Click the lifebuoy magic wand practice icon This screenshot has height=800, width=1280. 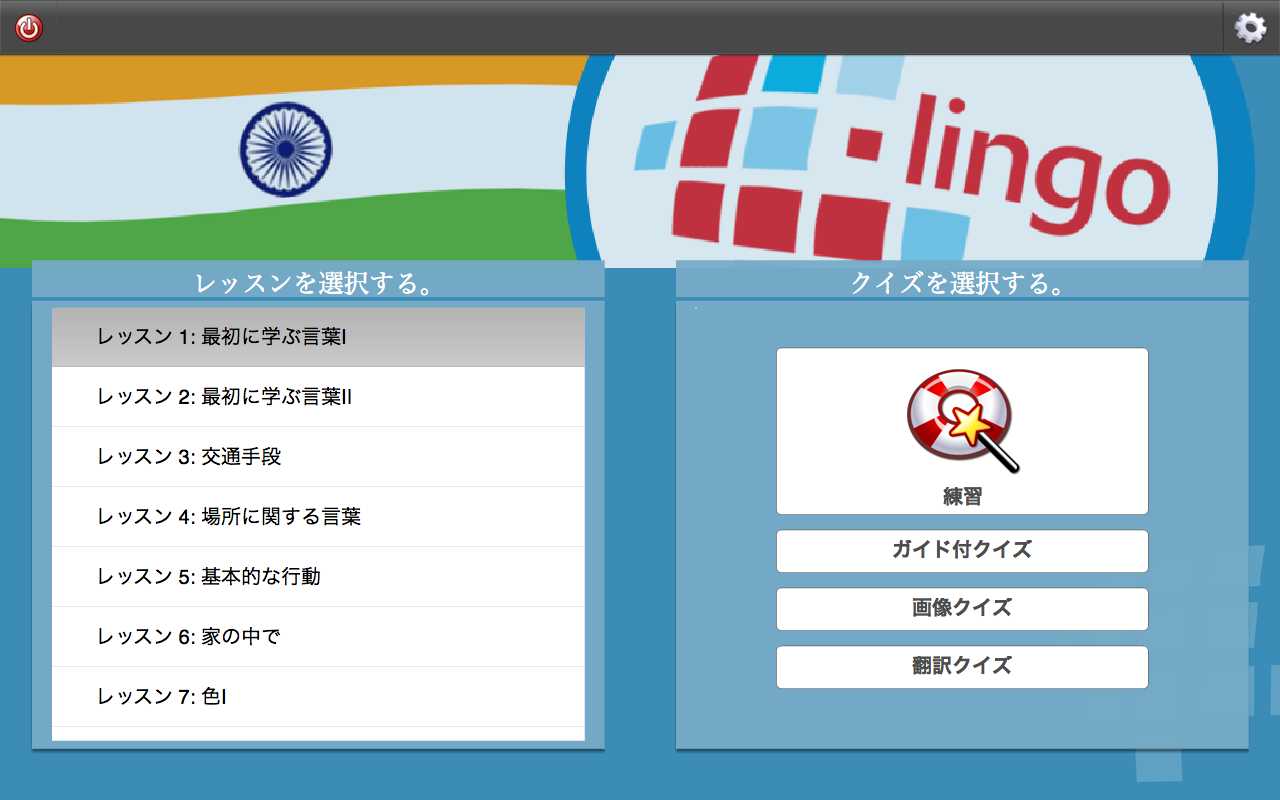point(962,420)
